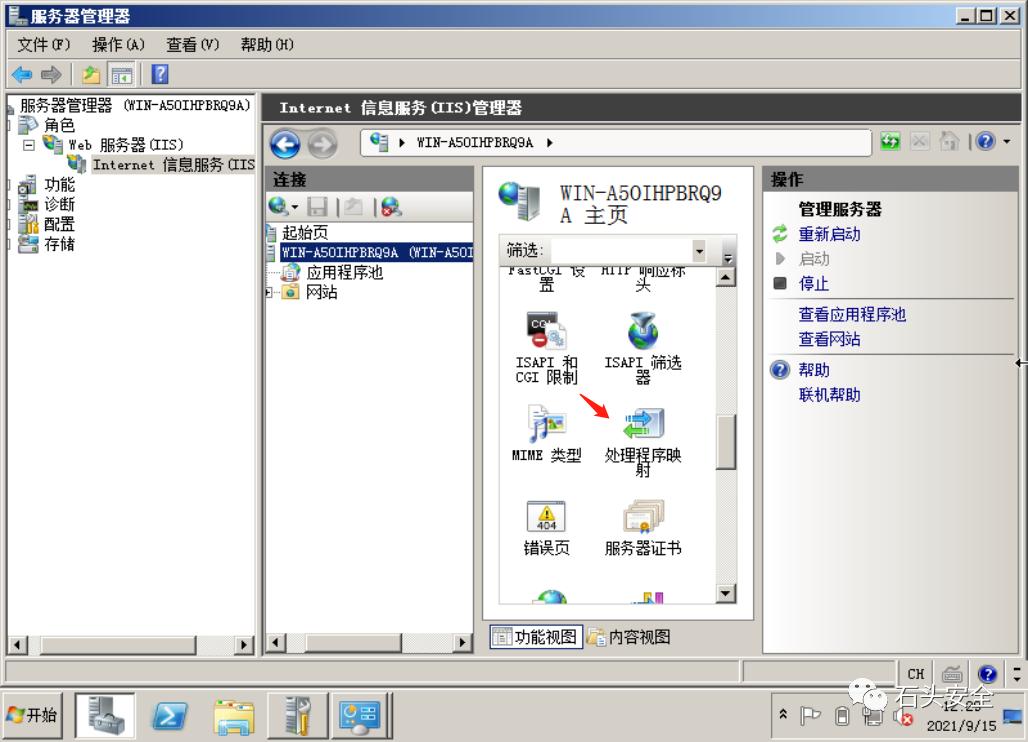Open Windows Explorer from taskbar
The width and height of the screenshot is (1028, 742).
233,716
